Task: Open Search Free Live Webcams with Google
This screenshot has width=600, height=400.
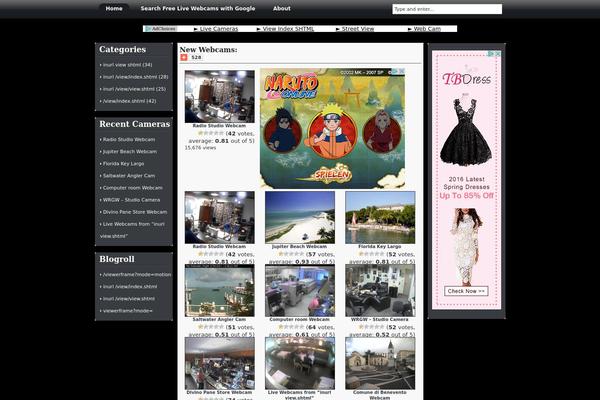Action: (198, 8)
